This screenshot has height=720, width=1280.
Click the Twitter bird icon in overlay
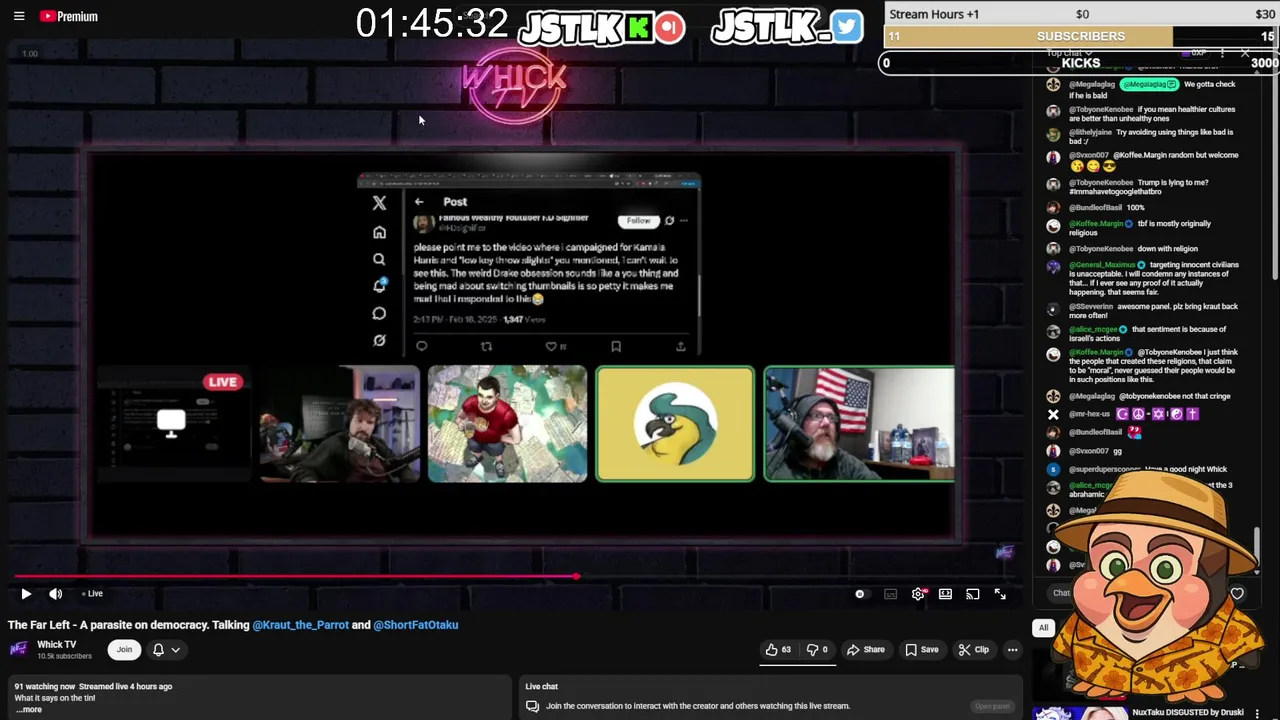pyautogui.click(x=846, y=27)
